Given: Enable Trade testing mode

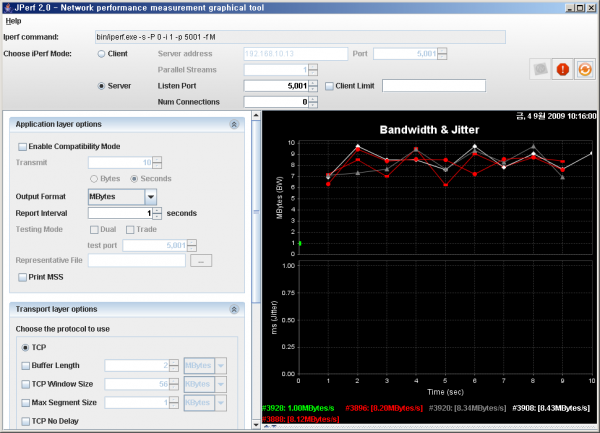Looking at the screenshot, I should (130, 230).
